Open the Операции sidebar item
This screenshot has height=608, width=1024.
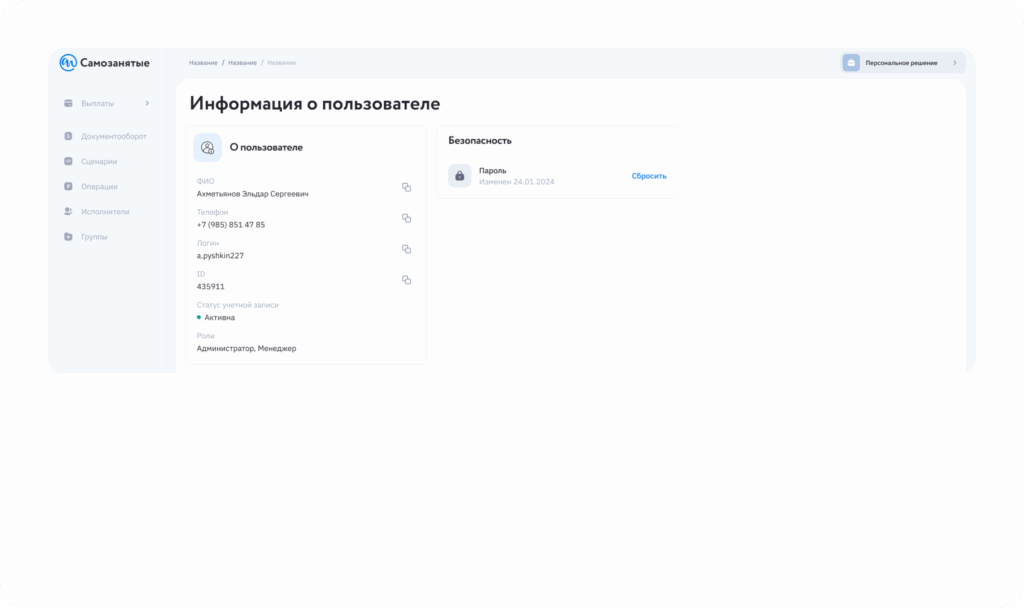point(99,186)
